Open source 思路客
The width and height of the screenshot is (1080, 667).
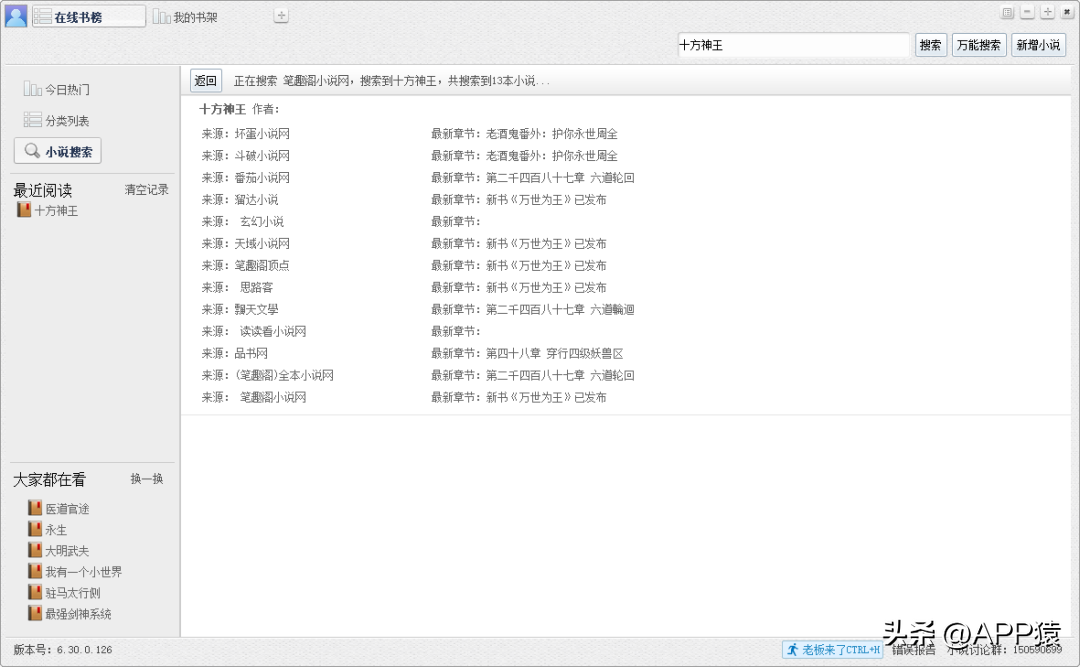click(256, 287)
